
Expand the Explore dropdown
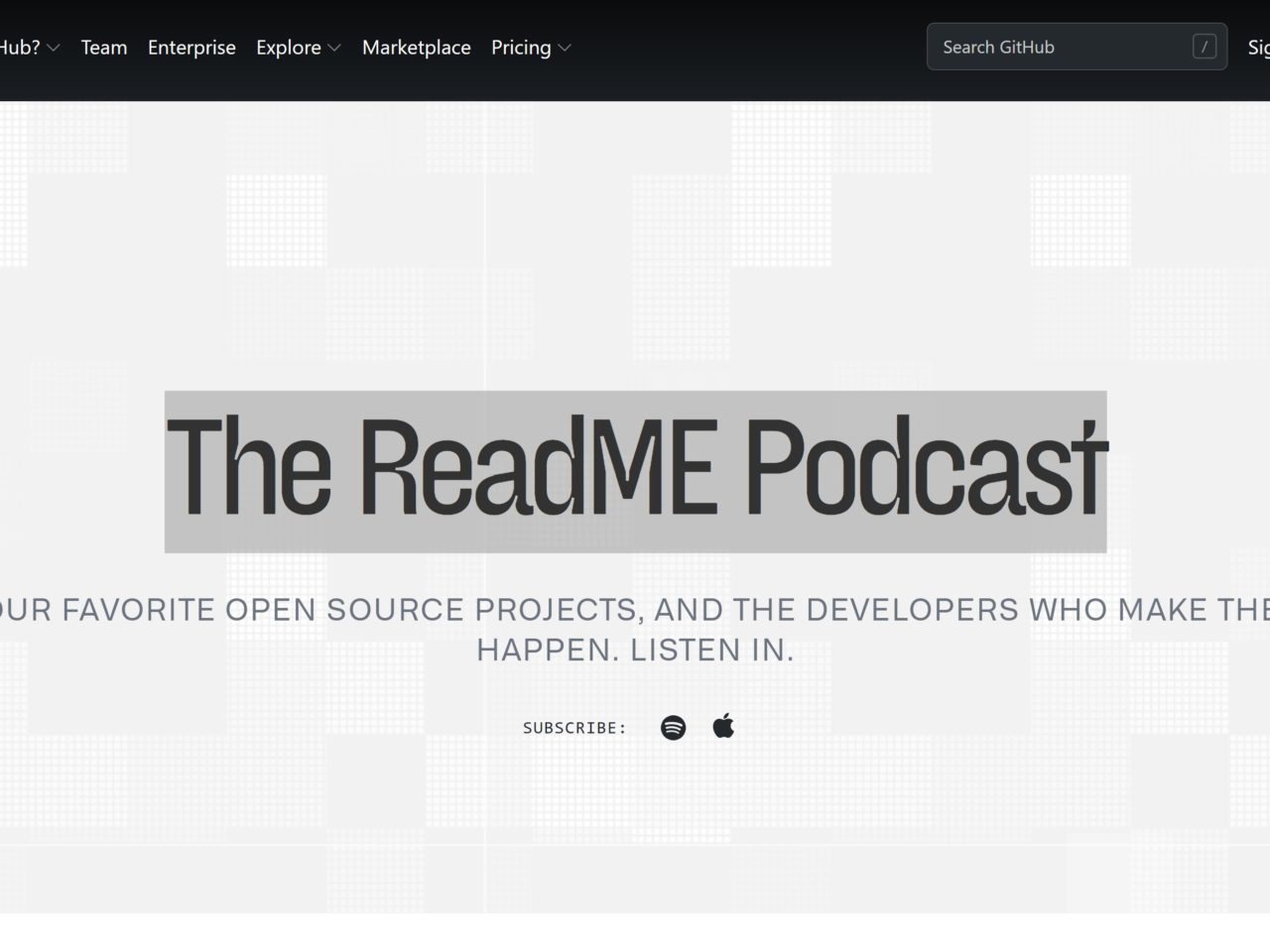[x=299, y=48]
